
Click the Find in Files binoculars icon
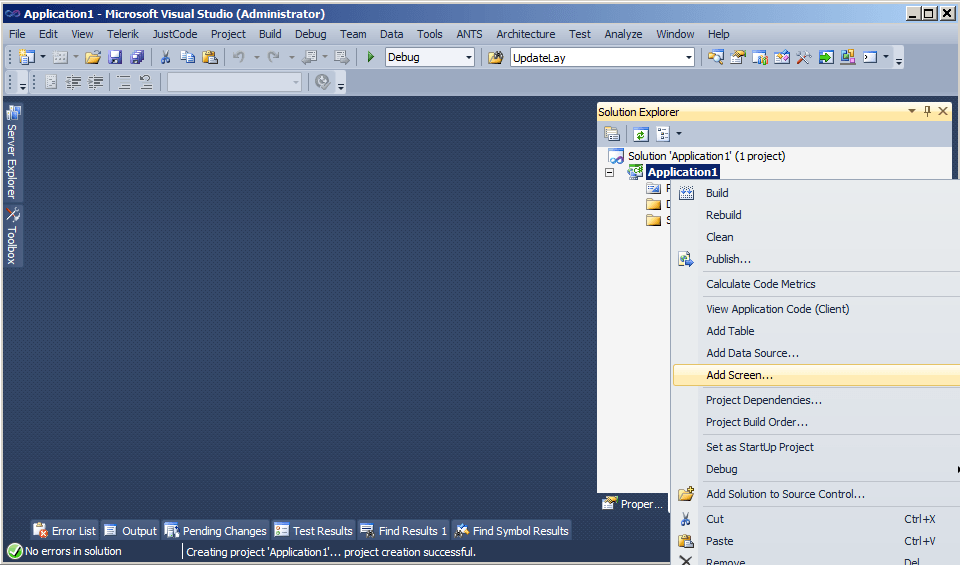click(x=495, y=58)
